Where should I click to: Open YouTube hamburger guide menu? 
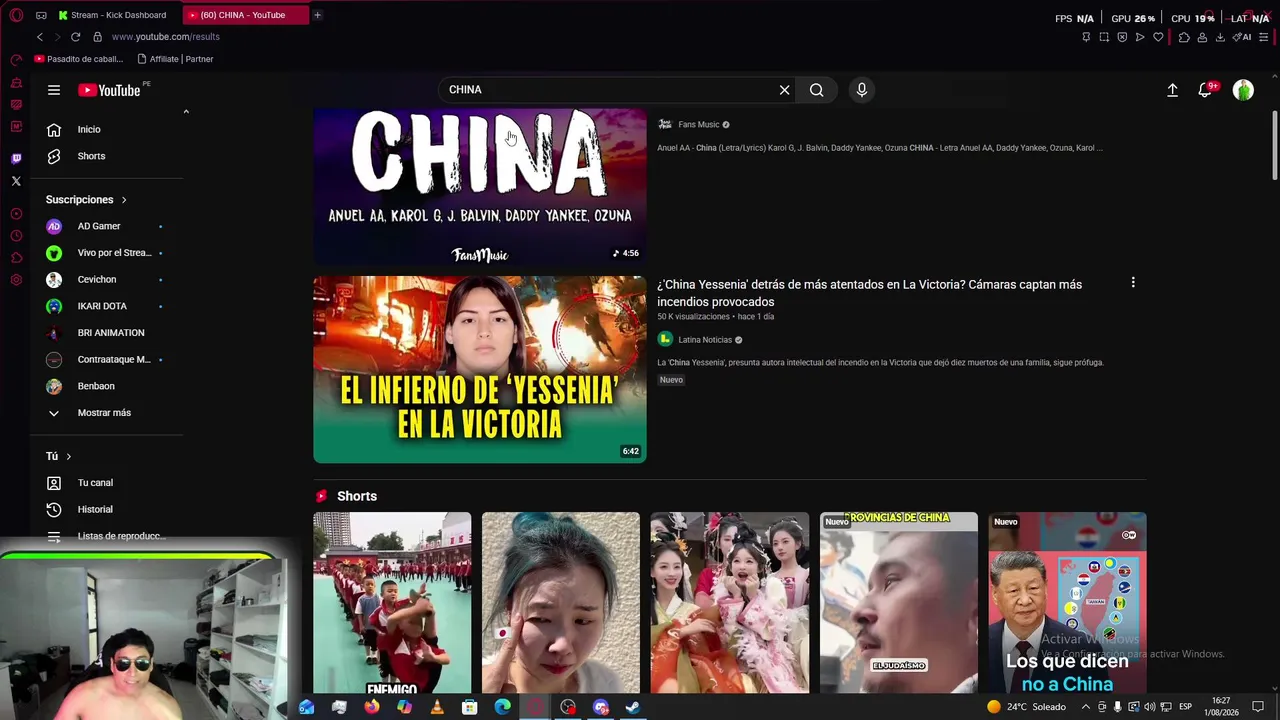coord(54,90)
